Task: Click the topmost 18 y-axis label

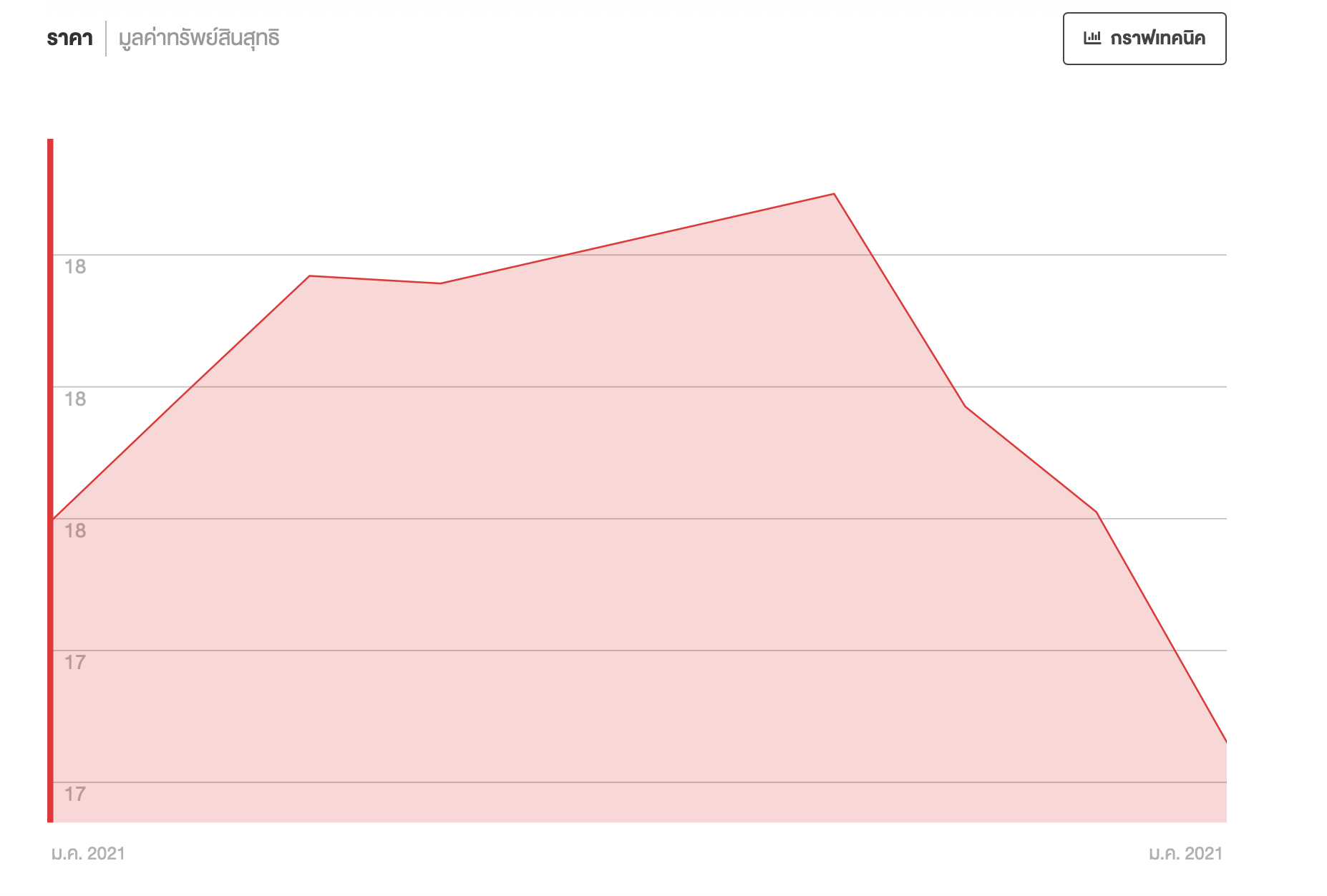Action: [75, 267]
